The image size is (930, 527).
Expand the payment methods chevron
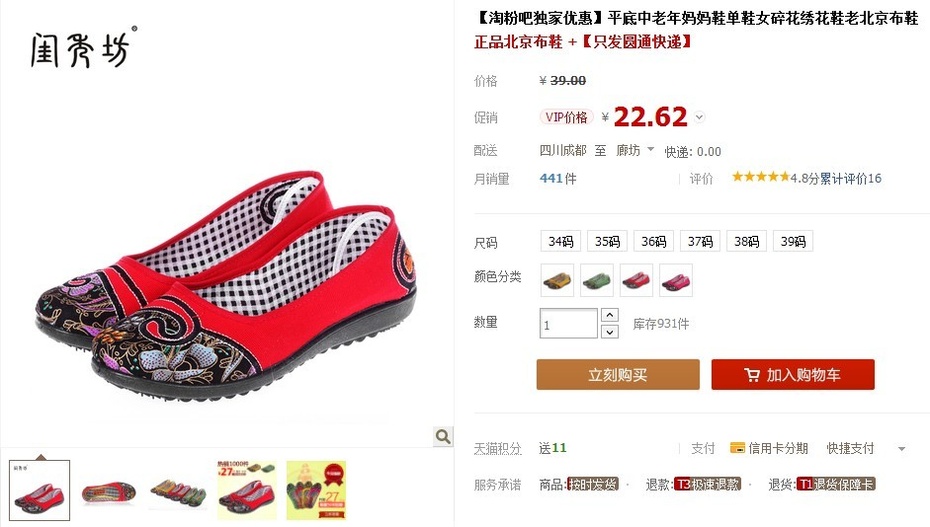(x=902, y=449)
